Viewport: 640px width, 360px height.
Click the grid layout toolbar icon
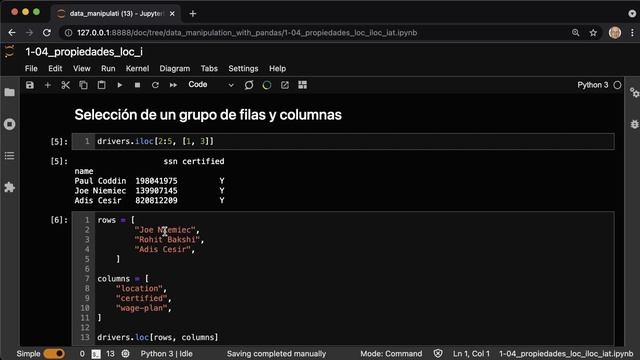302,85
